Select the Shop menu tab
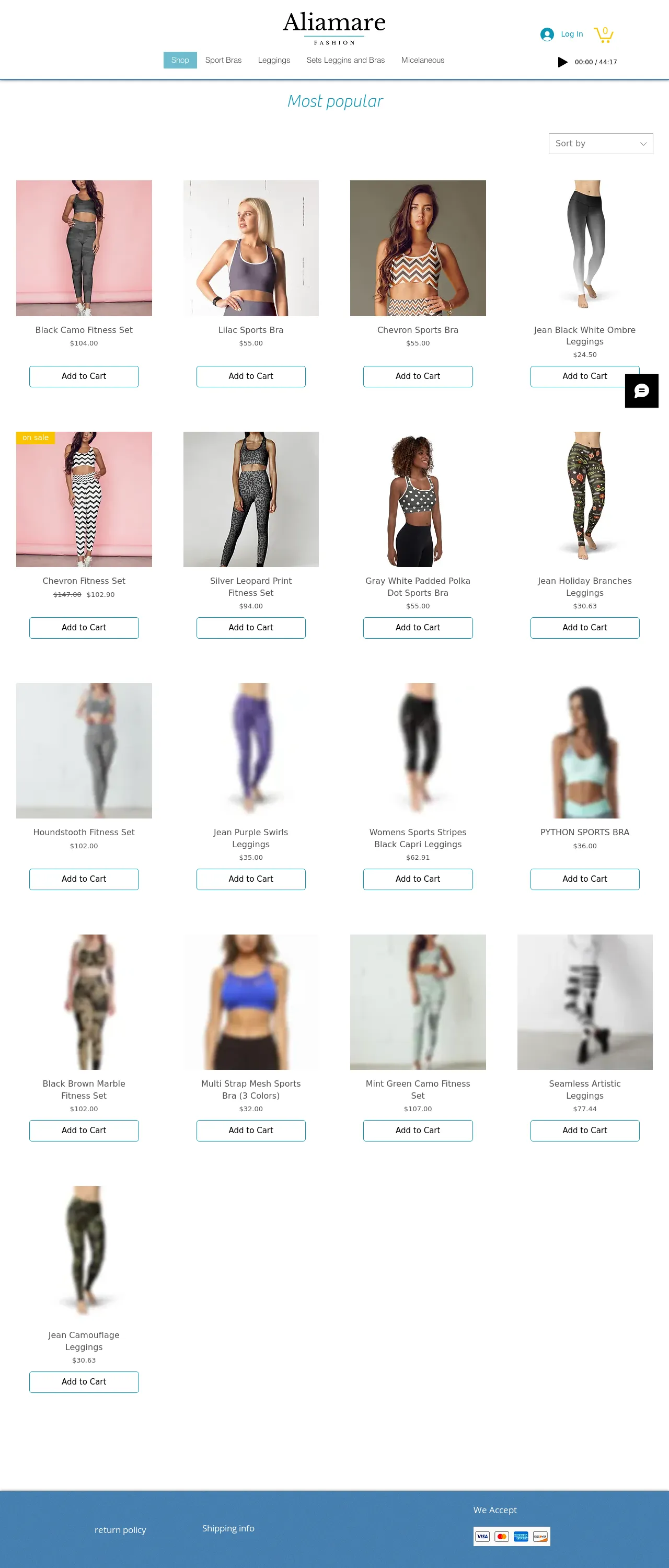 [x=180, y=60]
